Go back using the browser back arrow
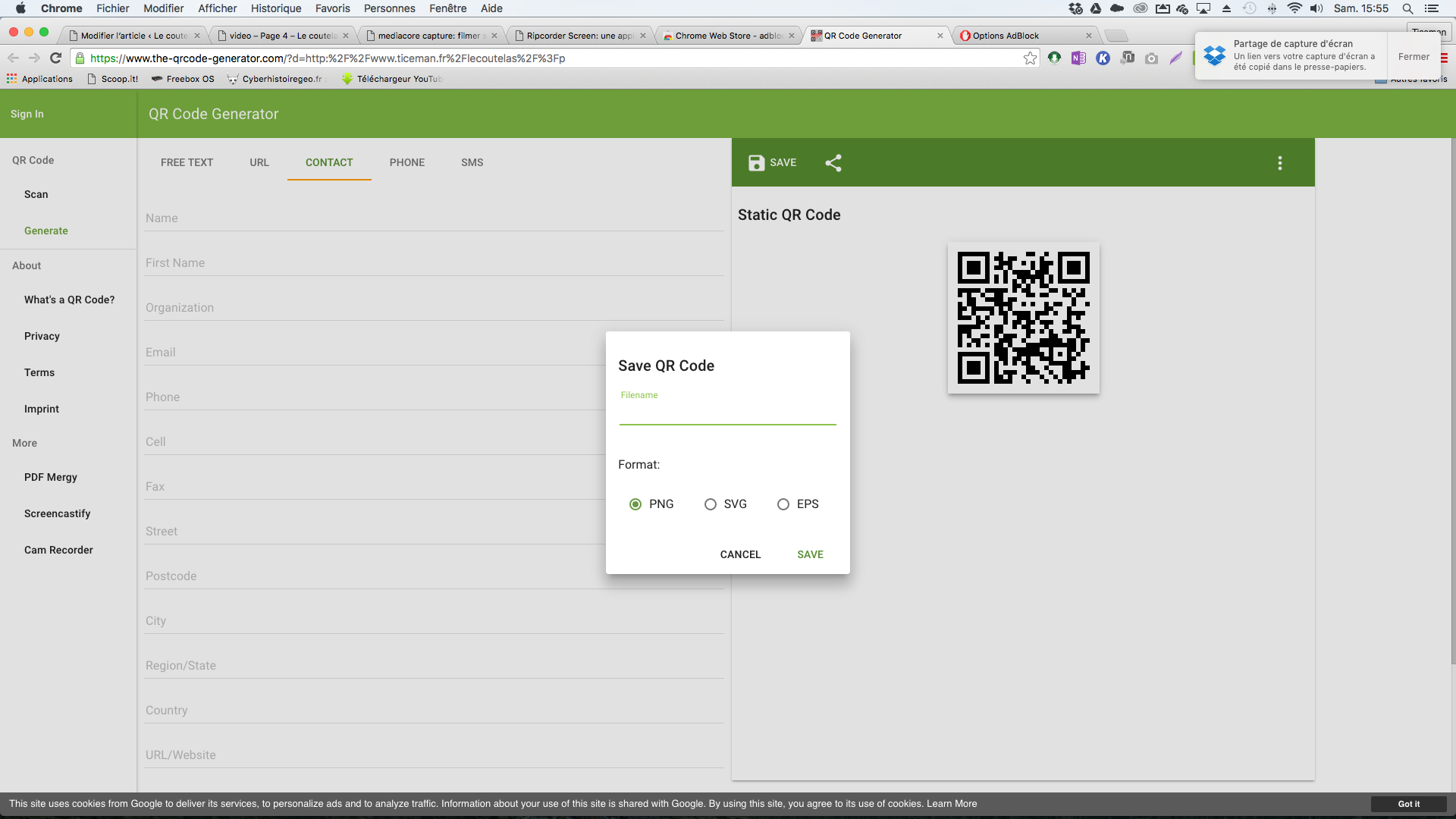 [13, 58]
